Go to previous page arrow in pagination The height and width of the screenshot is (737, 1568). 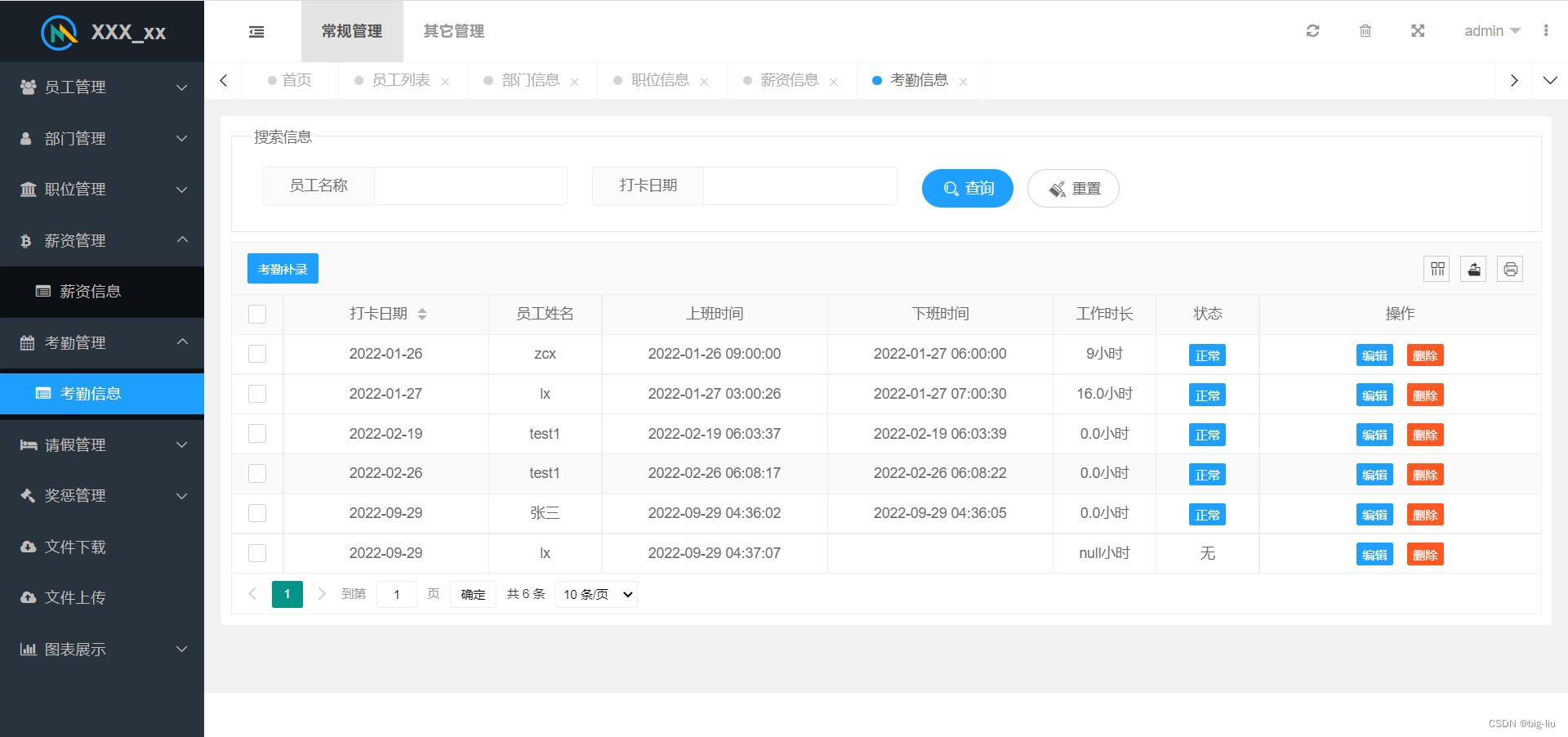[x=252, y=594]
